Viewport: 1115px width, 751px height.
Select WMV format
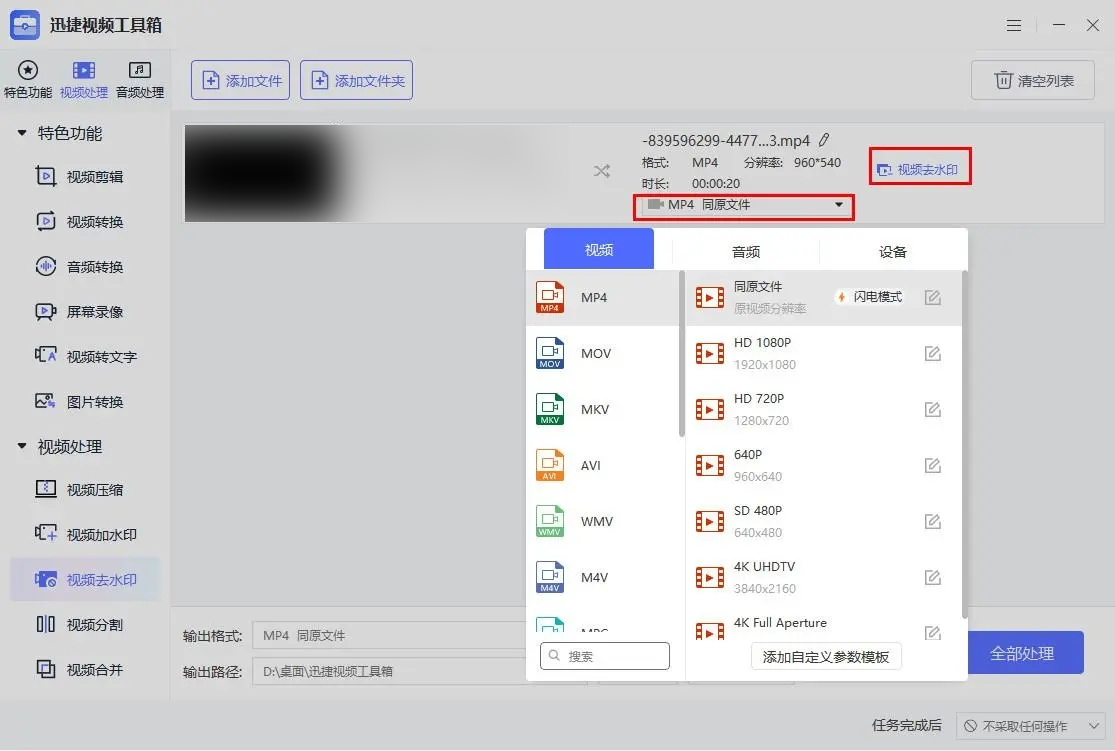click(x=602, y=521)
